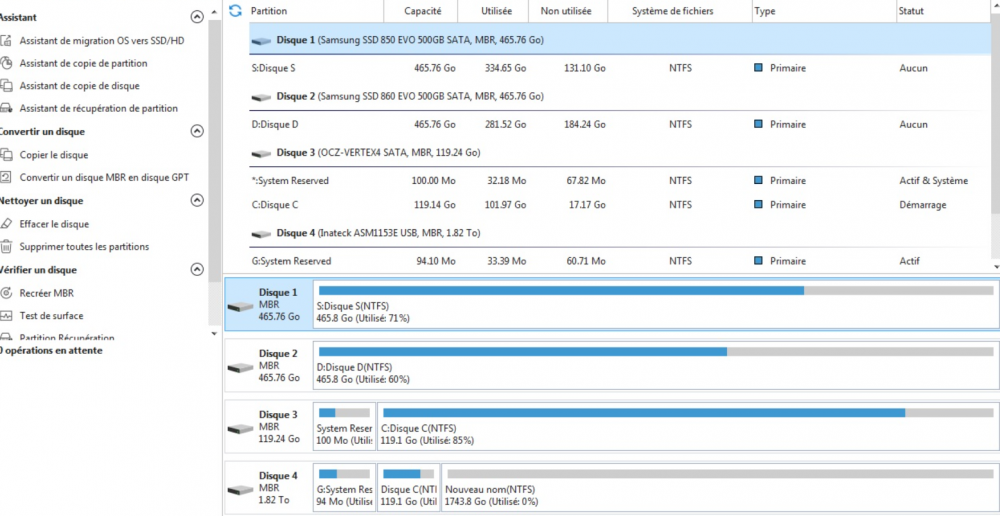Click the OS migration to SSD/HD wizard icon
1000x516 pixels.
6,41
